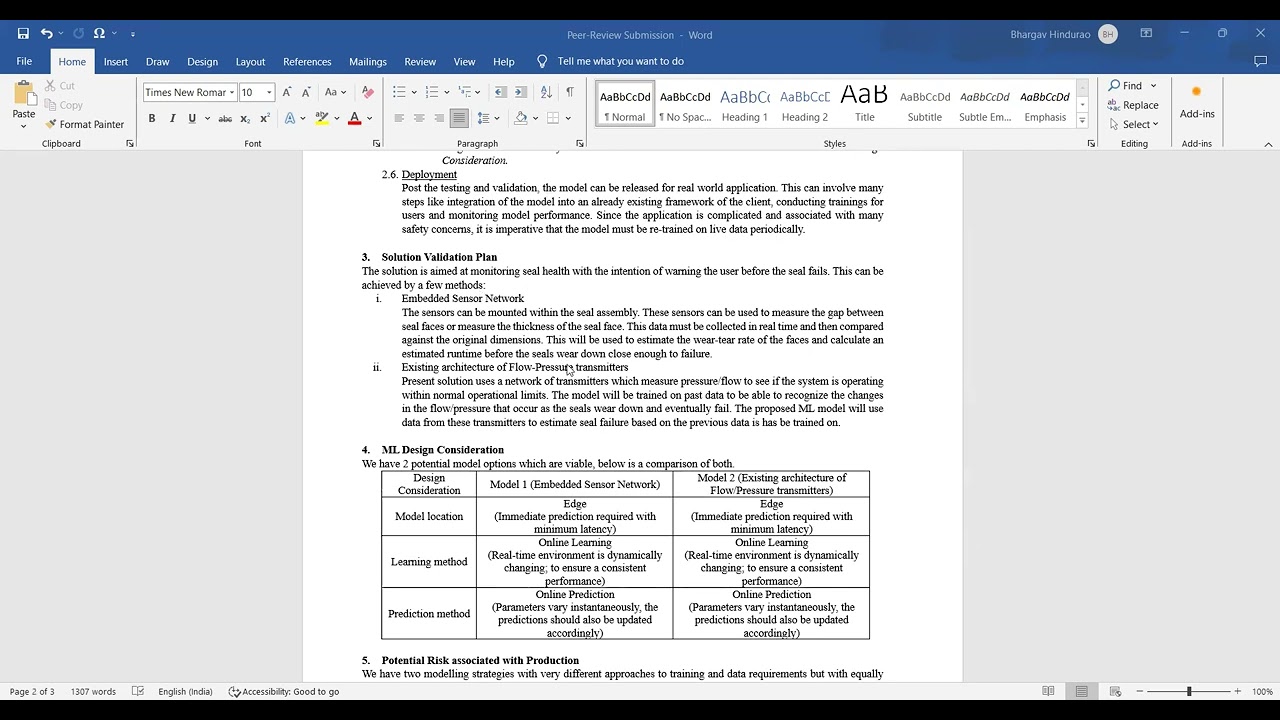Apply the Heading 1 style
The height and width of the screenshot is (720, 1280).
coord(744,104)
